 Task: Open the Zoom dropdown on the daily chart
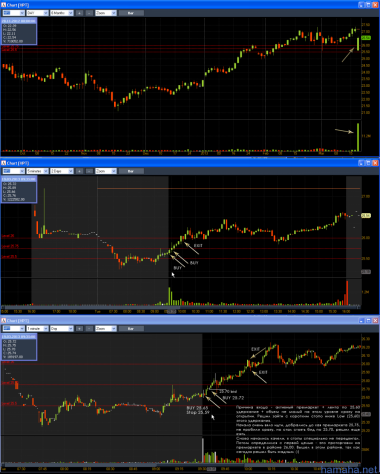coord(106,13)
